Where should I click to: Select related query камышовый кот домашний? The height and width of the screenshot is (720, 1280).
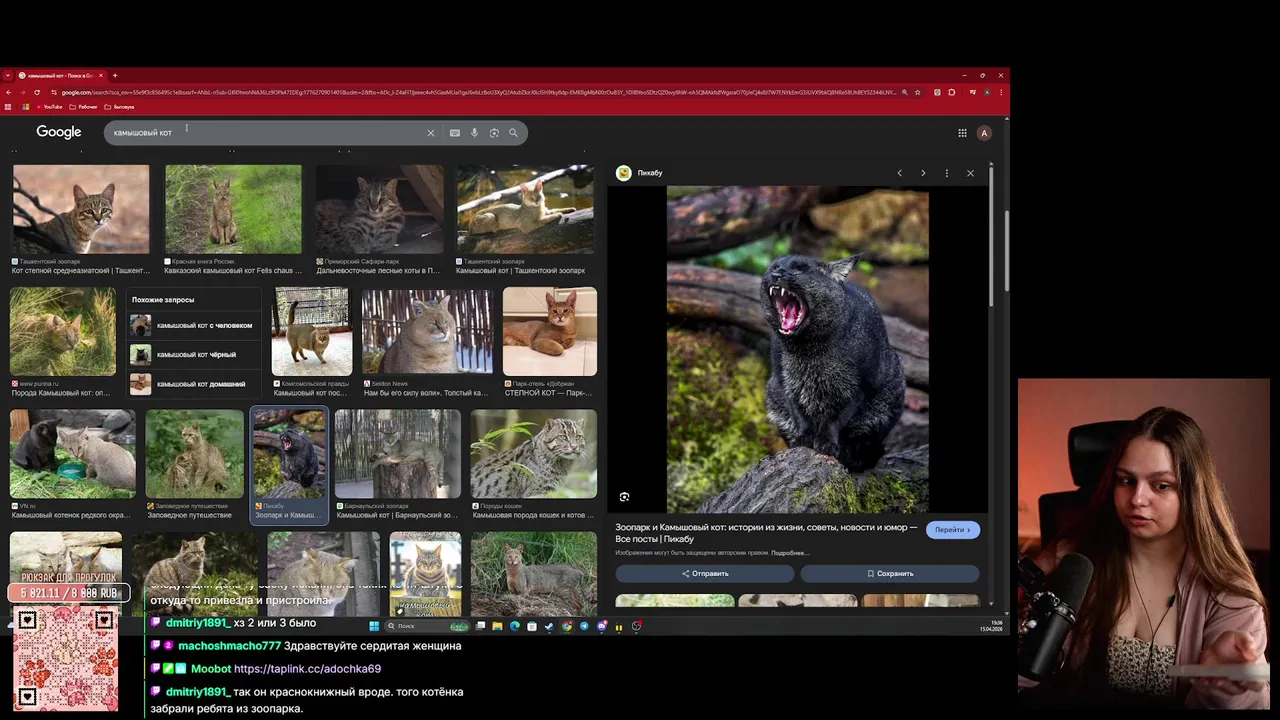pos(195,384)
